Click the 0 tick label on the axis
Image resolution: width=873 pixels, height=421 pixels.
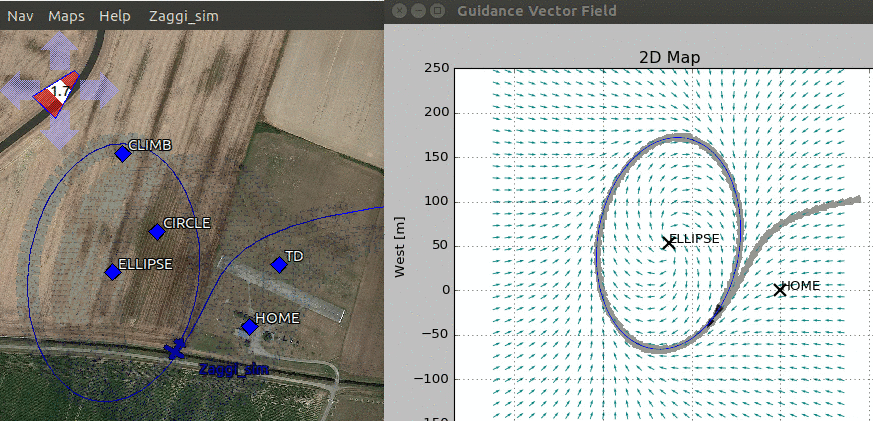tap(447, 290)
